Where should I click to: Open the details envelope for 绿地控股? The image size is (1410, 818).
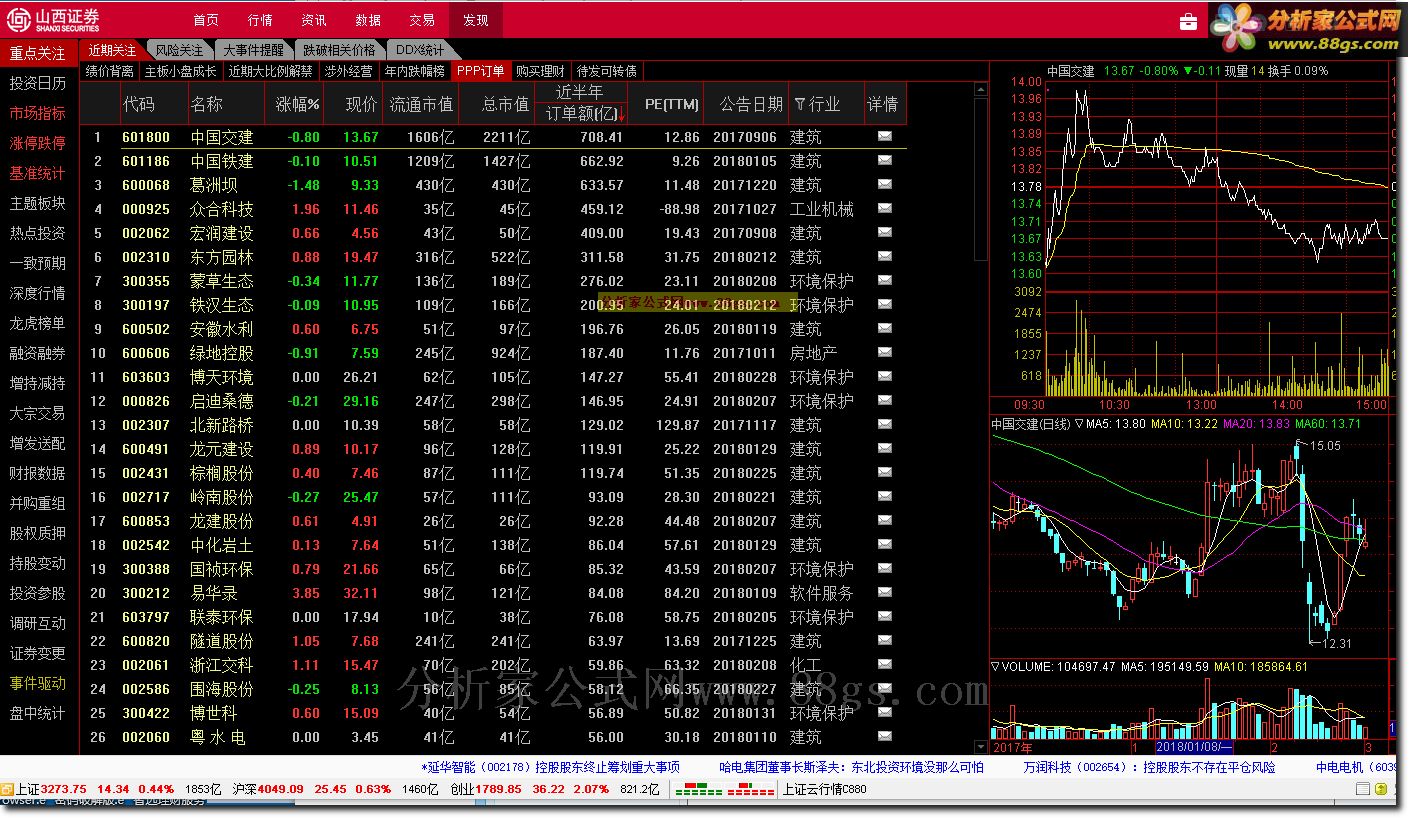point(884,352)
